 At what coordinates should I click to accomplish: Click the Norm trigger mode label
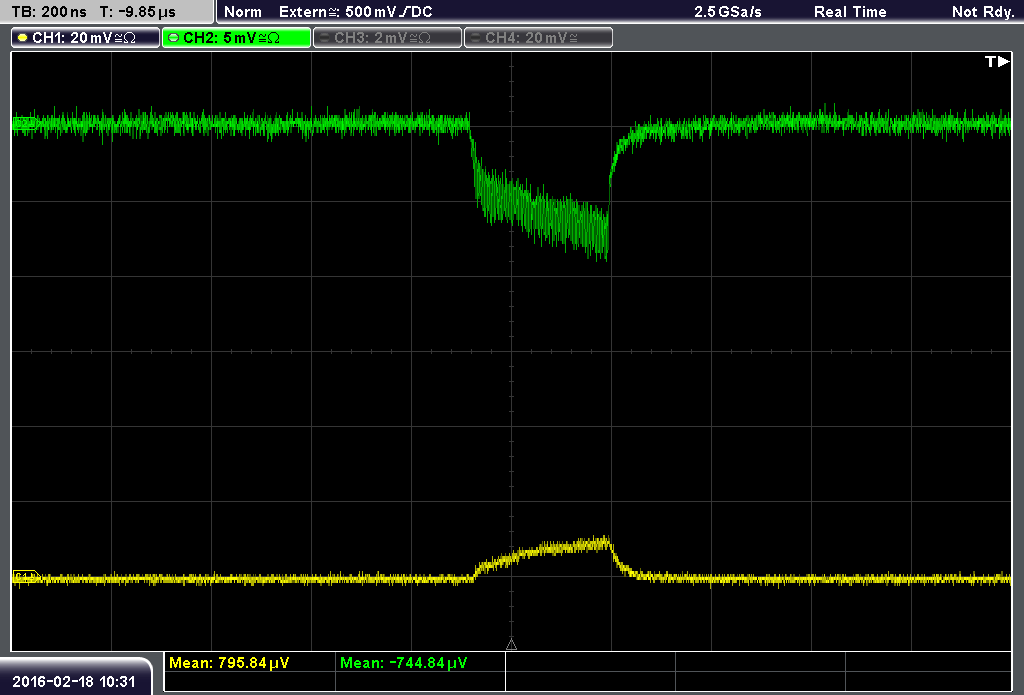tap(243, 12)
